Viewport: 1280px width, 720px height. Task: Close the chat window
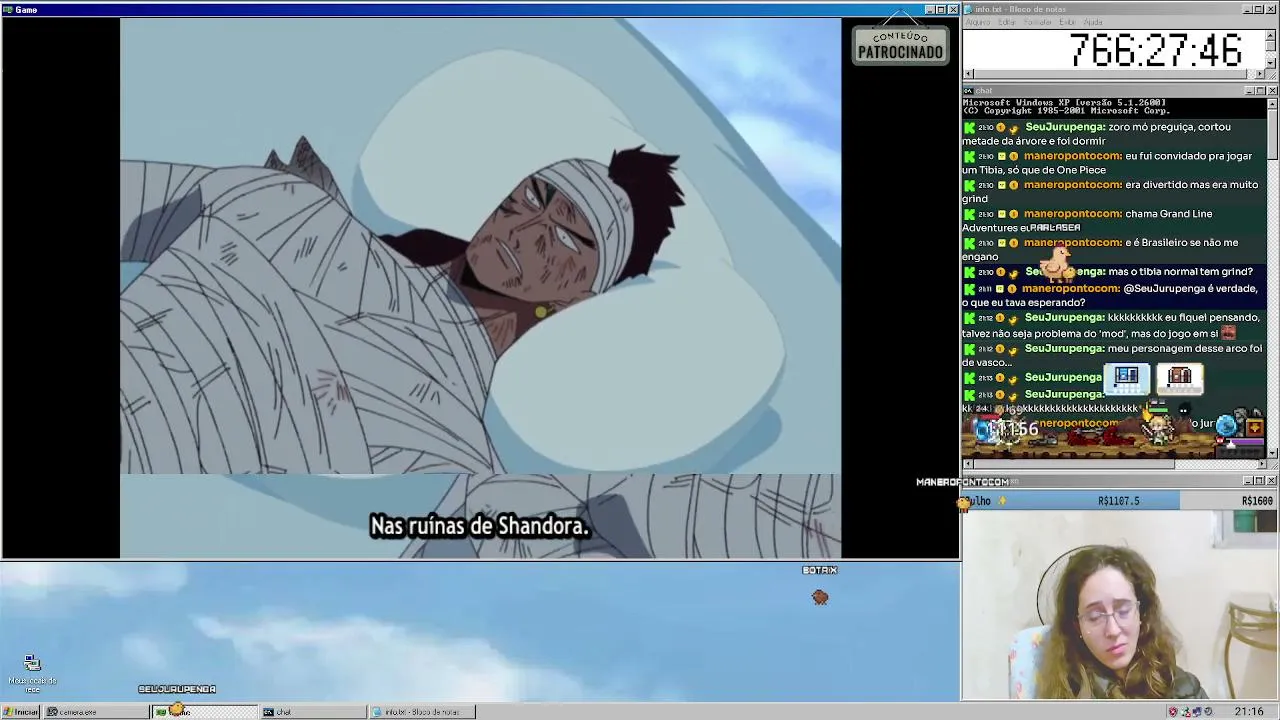[1272, 91]
